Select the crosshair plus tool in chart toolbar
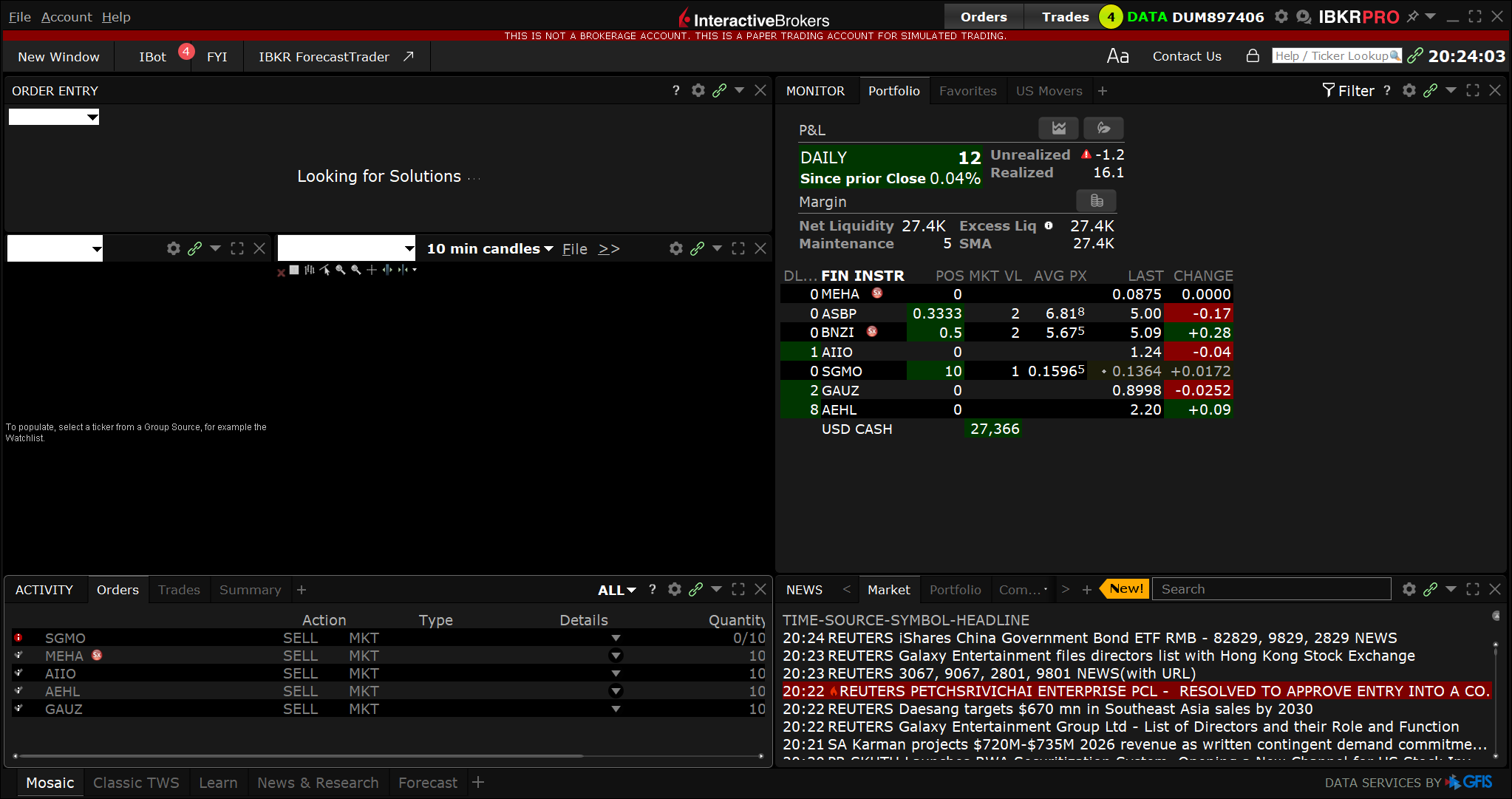1512x799 pixels. 371,270
